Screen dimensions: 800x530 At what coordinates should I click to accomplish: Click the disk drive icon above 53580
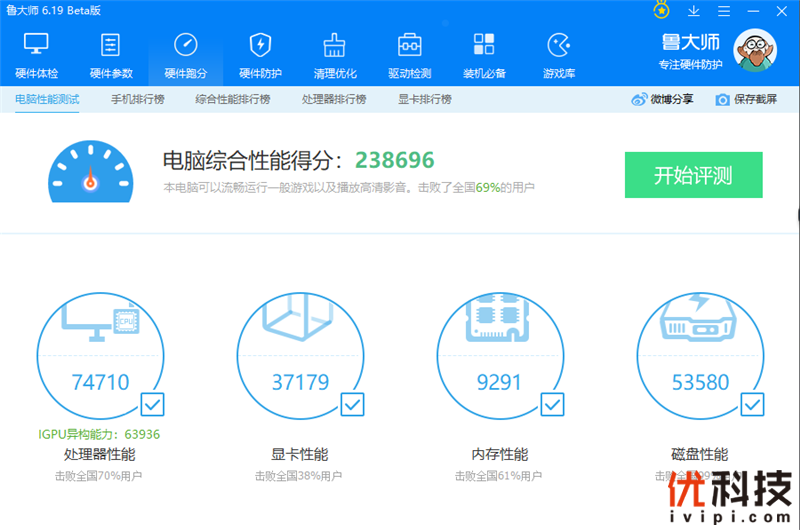[x=698, y=317]
